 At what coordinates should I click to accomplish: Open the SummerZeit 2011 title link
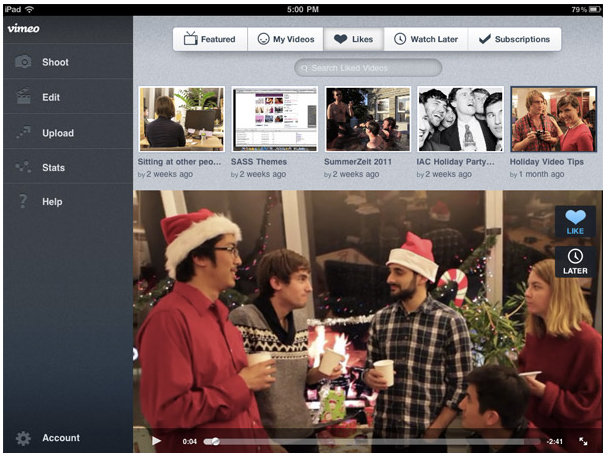[357, 162]
